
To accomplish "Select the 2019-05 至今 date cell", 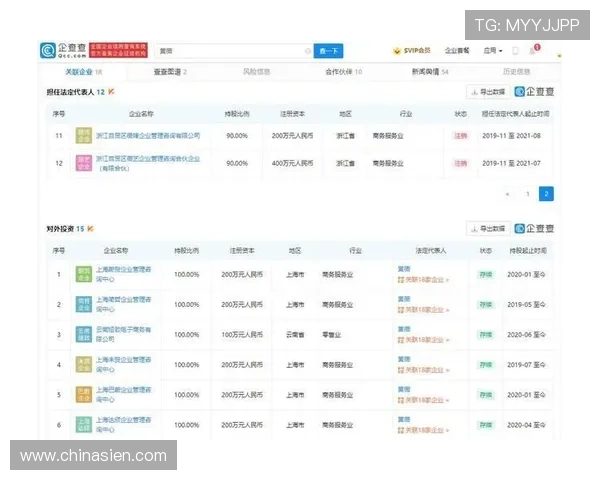I will (x=526, y=305).
